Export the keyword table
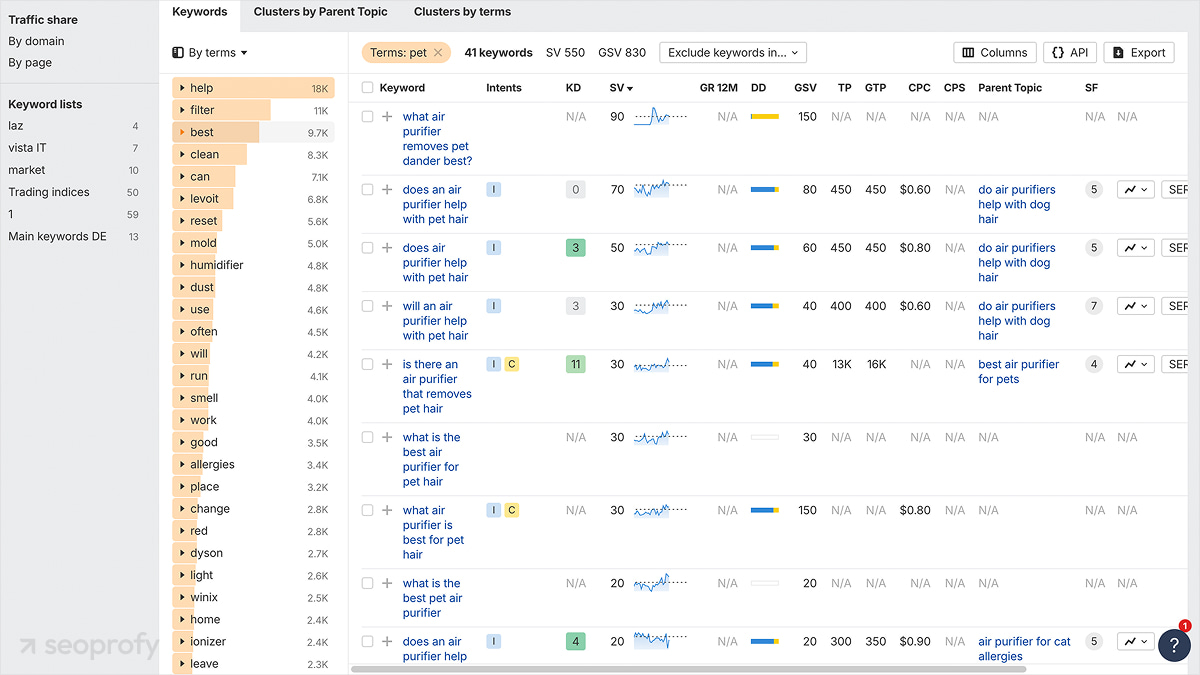 point(1139,53)
